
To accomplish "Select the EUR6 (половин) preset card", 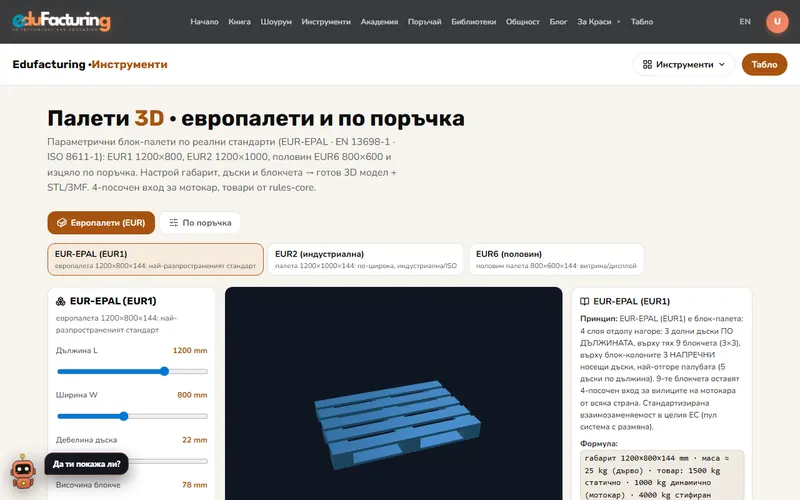I will tap(557, 259).
